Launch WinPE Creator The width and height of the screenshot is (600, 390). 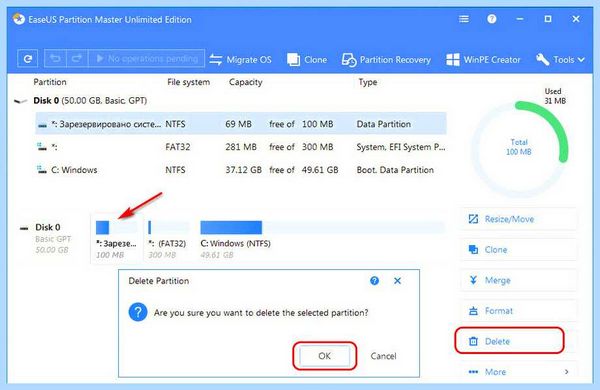(x=483, y=60)
